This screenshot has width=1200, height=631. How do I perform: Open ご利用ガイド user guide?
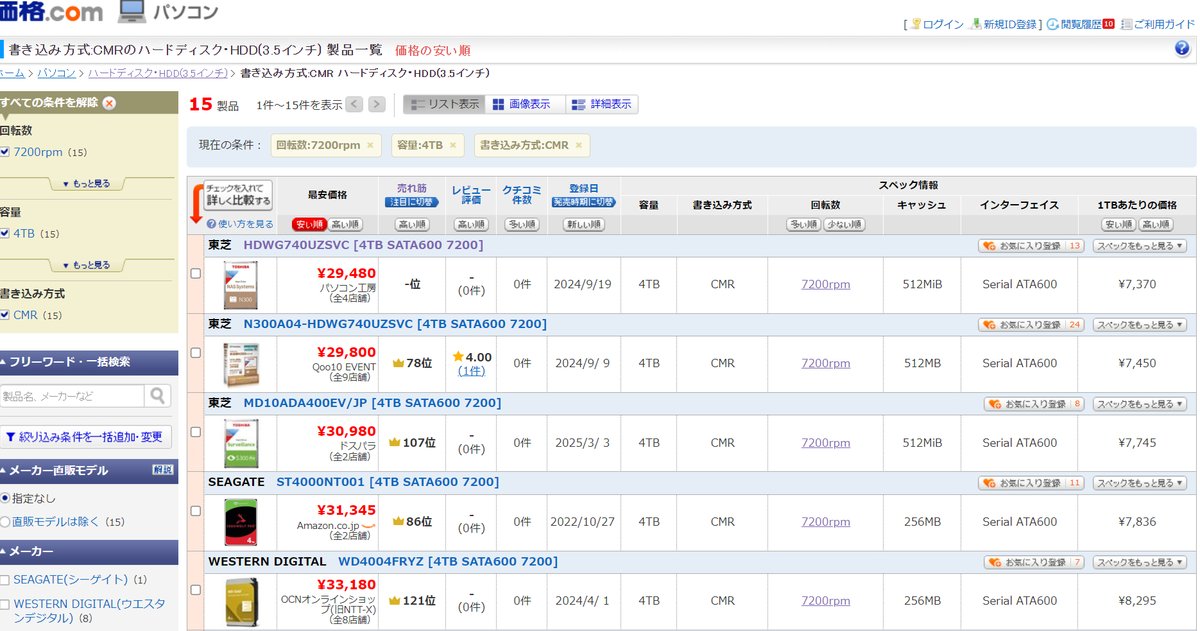[x=1159, y=24]
